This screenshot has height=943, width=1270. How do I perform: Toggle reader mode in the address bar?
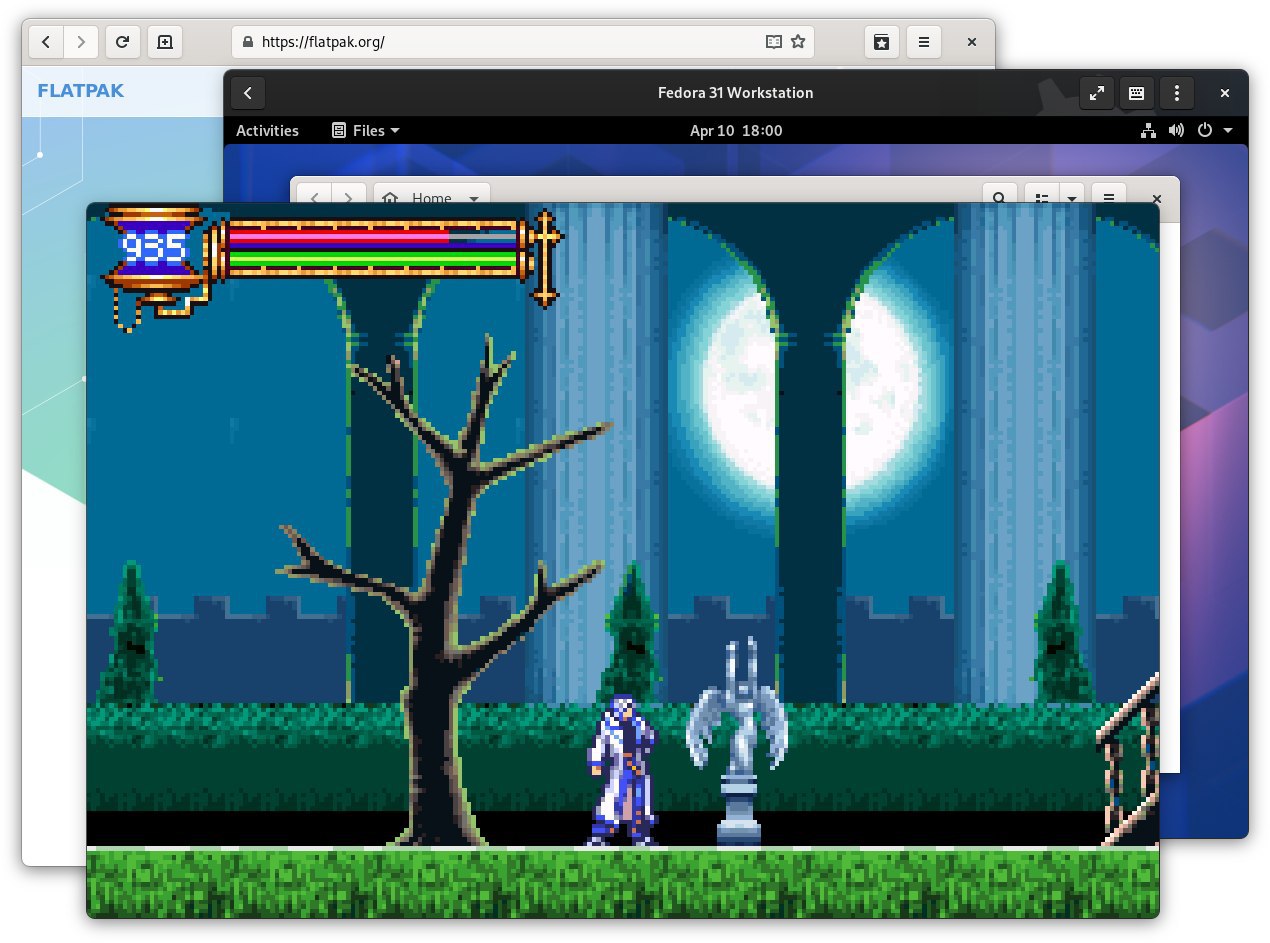point(773,42)
